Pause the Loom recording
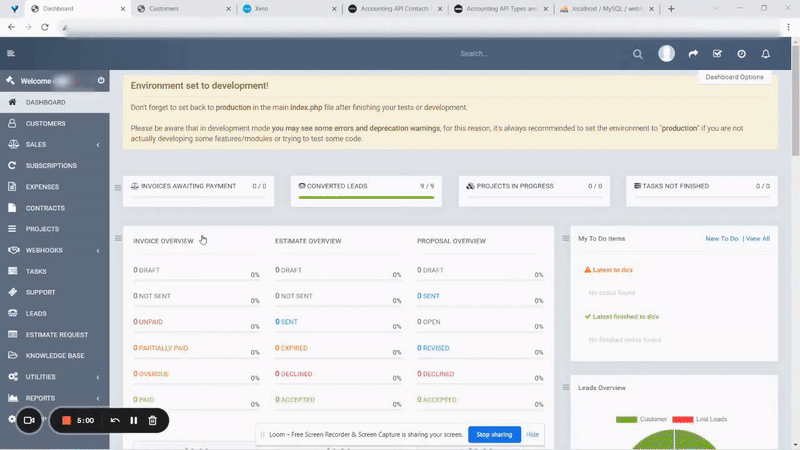The height and width of the screenshot is (450, 800). point(134,421)
